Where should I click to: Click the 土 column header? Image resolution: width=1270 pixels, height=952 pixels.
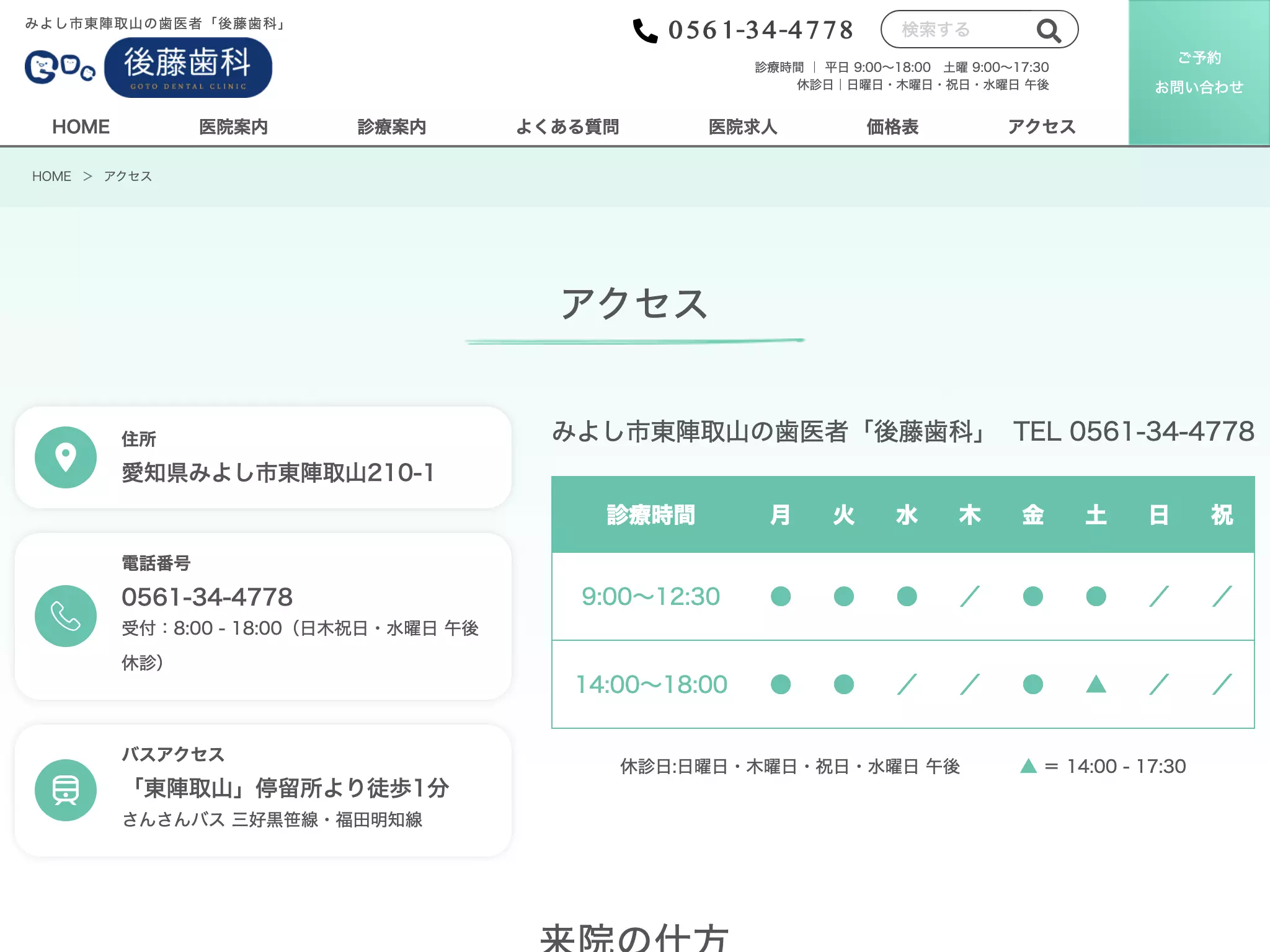(x=1096, y=515)
